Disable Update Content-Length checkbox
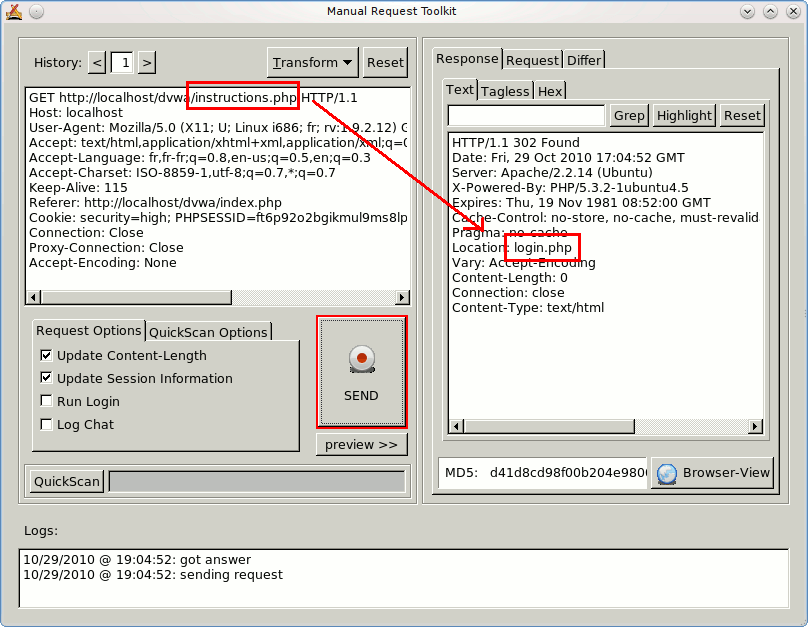The height and width of the screenshot is (627, 808). [x=46, y=355]
